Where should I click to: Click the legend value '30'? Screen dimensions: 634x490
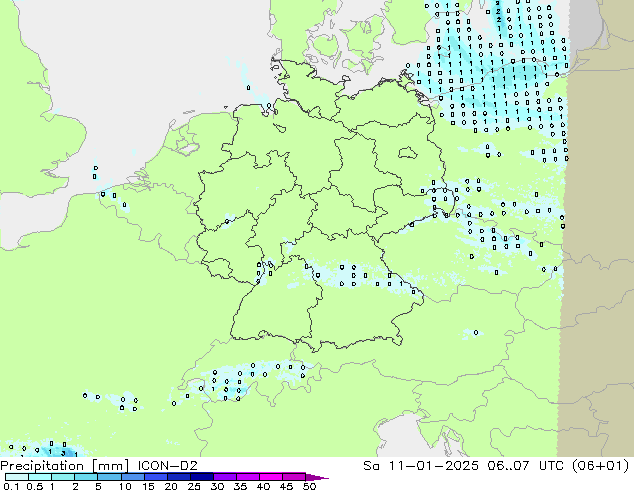click(217, 486)
